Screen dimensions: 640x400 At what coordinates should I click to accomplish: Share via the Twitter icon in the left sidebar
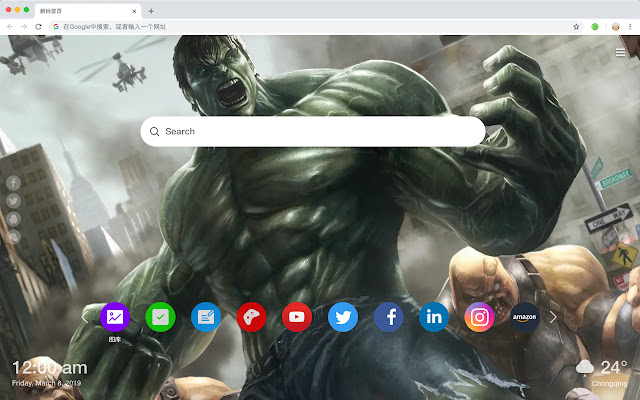click(13, 201)
